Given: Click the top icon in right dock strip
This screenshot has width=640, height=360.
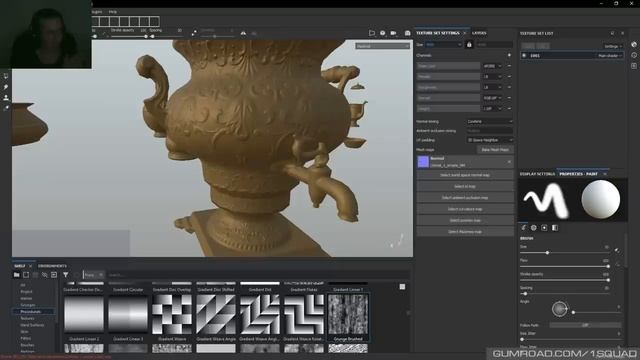Looking at the screenshot, I should point(634,44).
